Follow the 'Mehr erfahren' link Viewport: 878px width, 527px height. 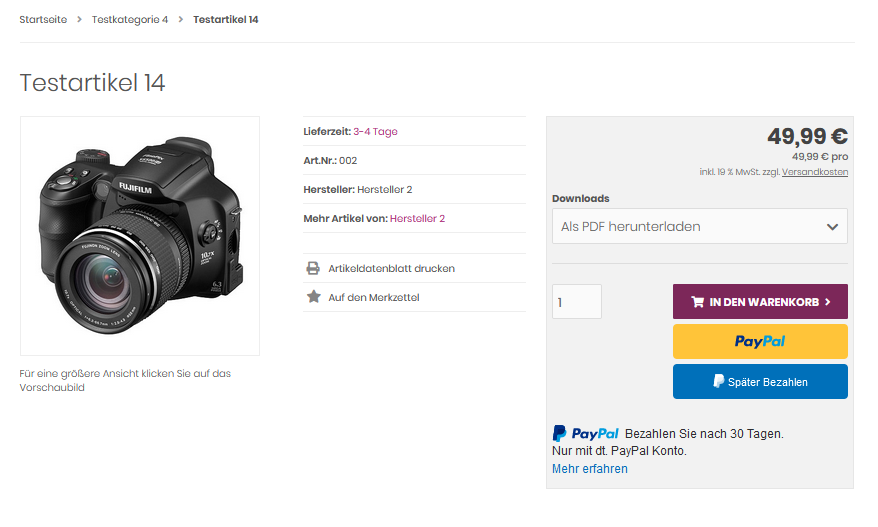[x=589, y=469]
